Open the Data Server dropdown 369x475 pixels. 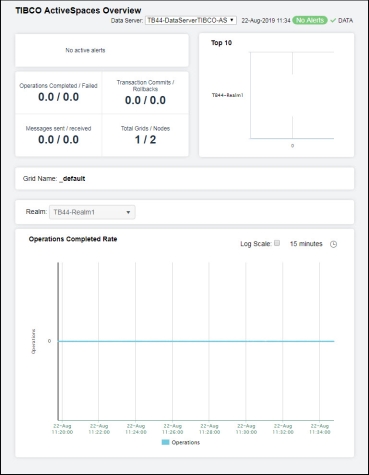191,20
